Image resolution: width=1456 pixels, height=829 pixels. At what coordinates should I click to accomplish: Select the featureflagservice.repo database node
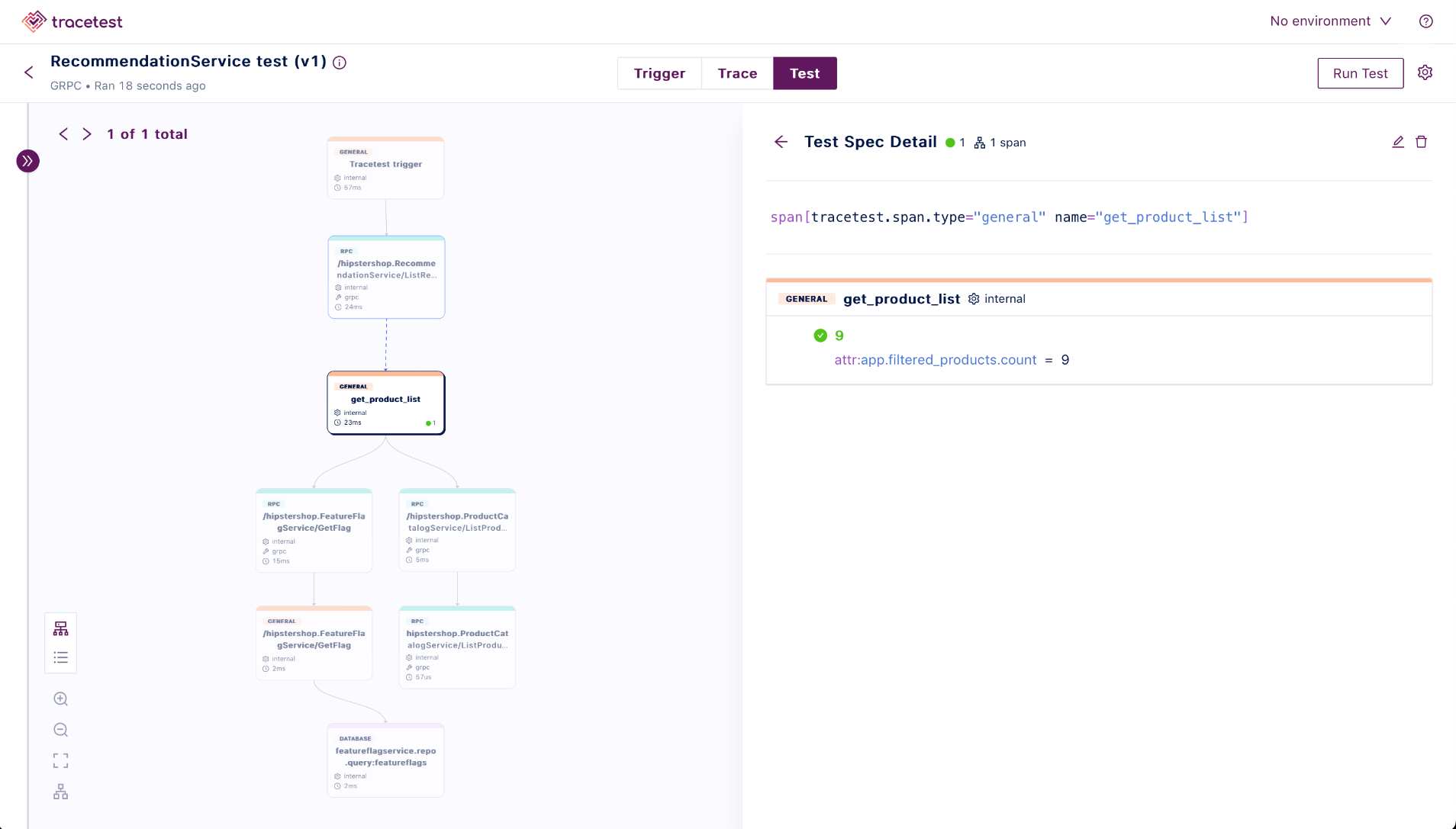(x=385, y=760)
